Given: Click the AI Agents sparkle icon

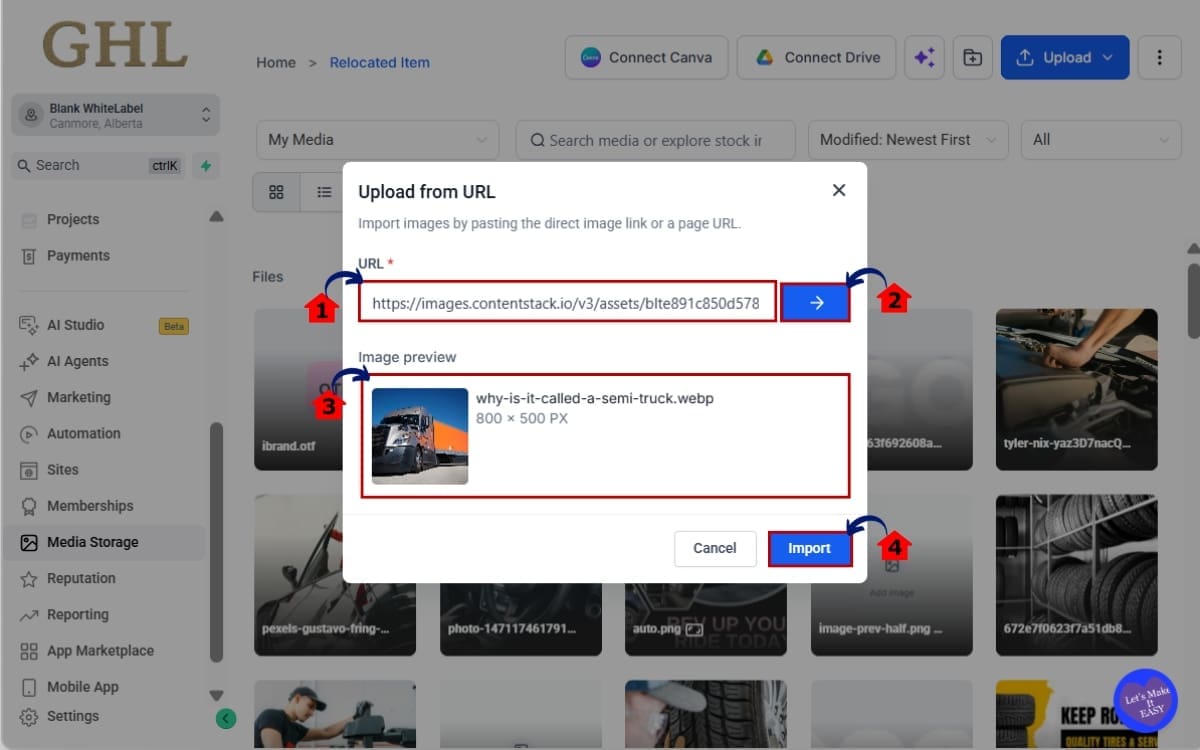Looking at the screenshot, I should pos(29,361).
